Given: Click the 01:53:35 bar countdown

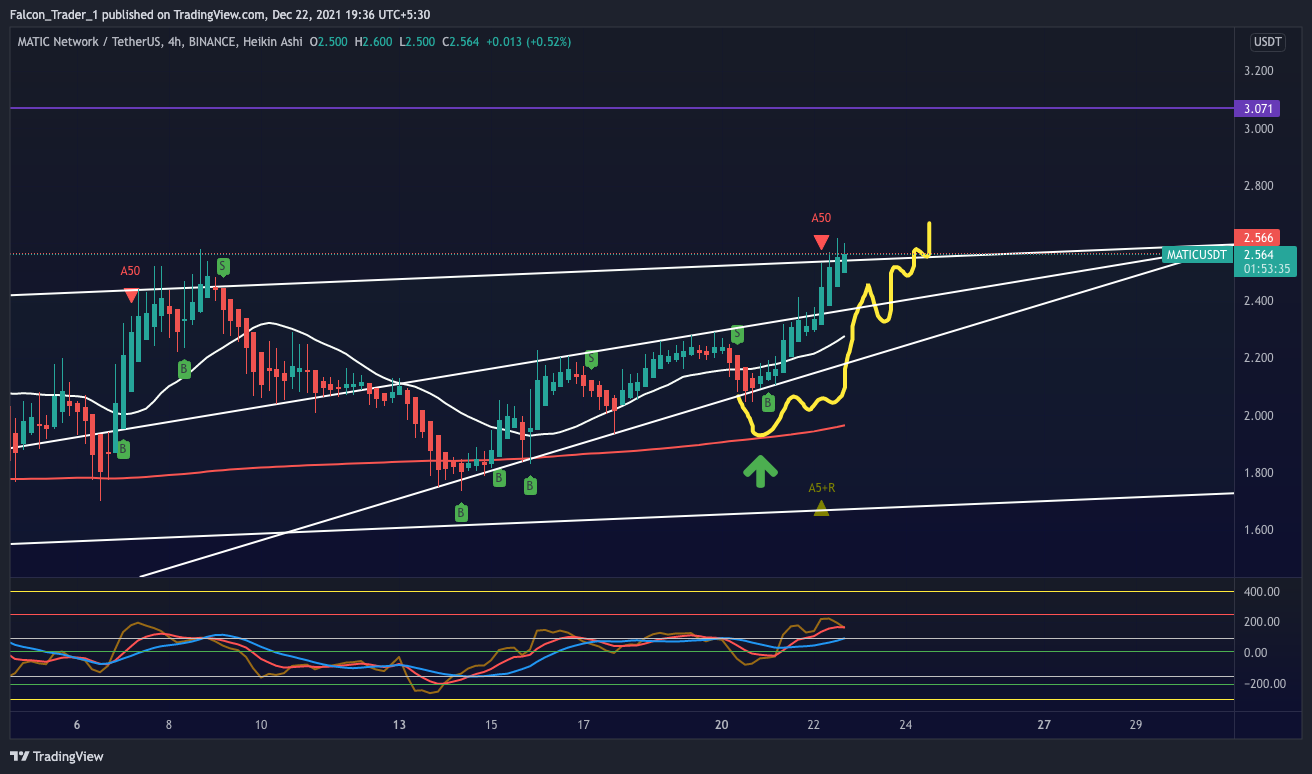Looking at the screenshot, I should [1267, 268].
